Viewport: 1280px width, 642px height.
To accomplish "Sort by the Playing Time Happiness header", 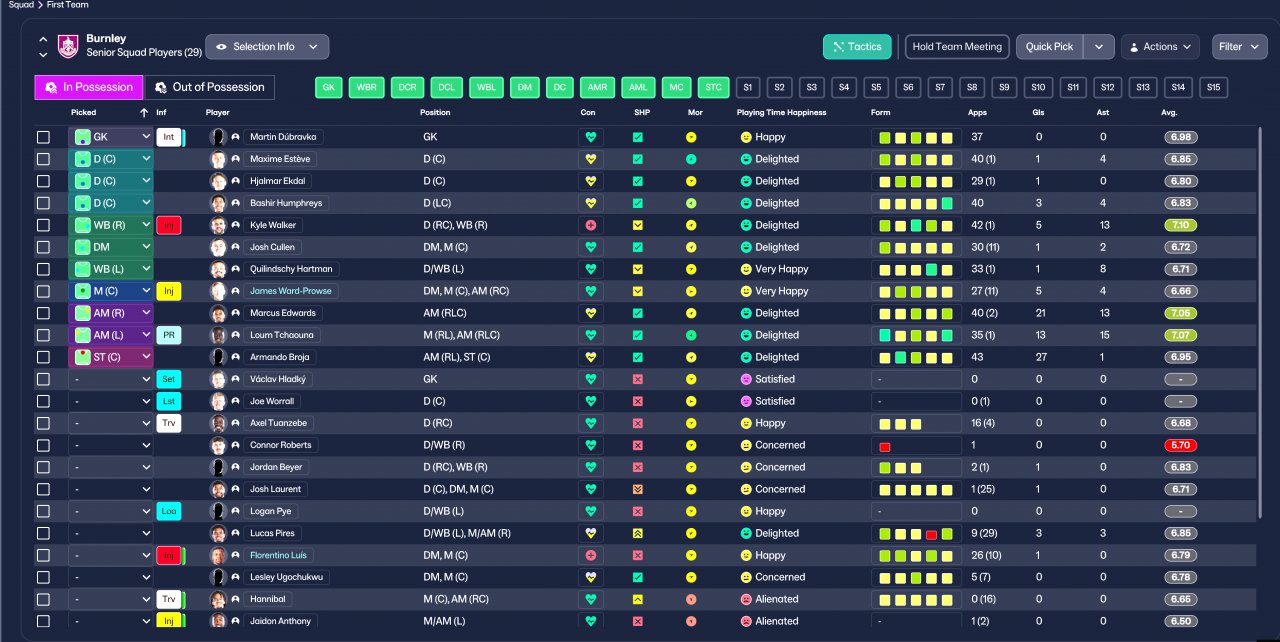I will click(781, 112).
